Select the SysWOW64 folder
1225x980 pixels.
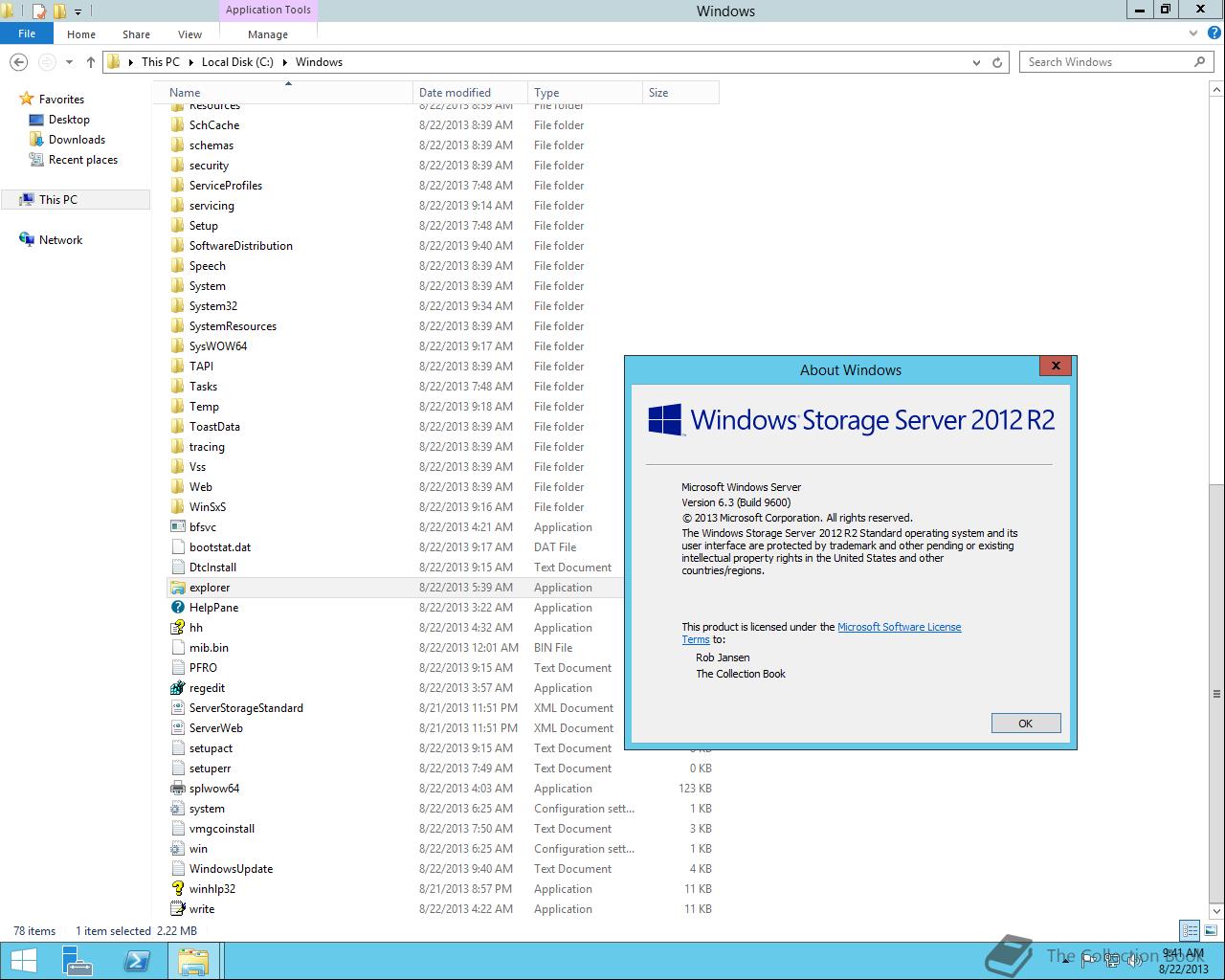pyautogui.click(x=218, y=346)
